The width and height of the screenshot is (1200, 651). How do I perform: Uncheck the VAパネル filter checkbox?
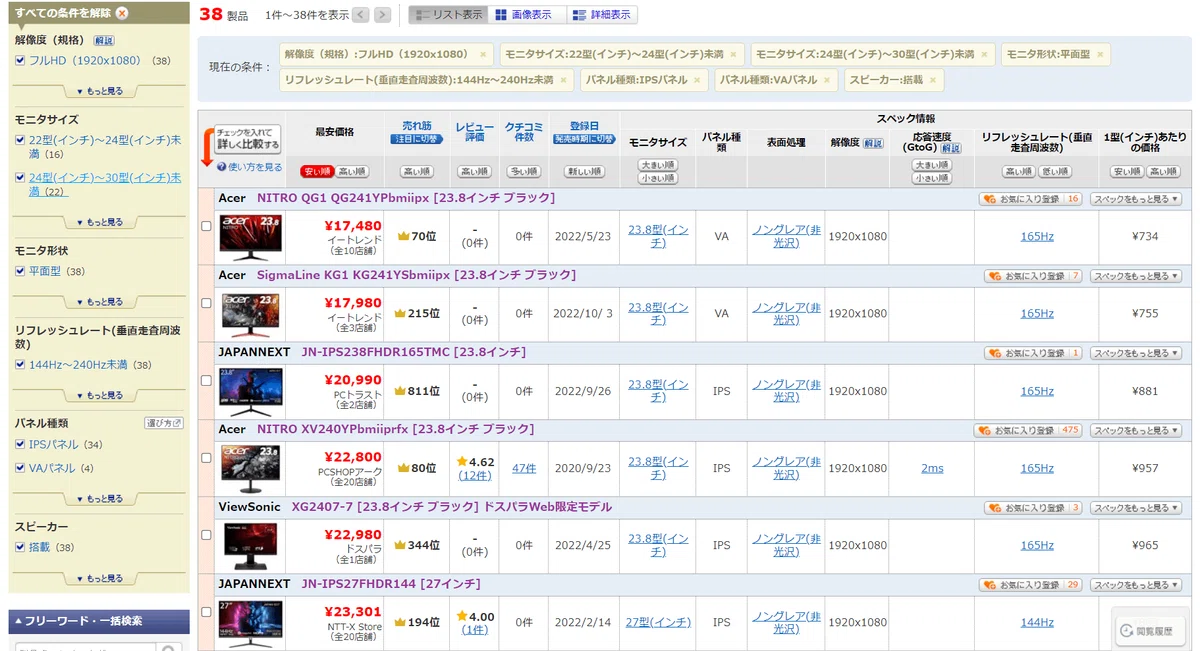(20, 468)
